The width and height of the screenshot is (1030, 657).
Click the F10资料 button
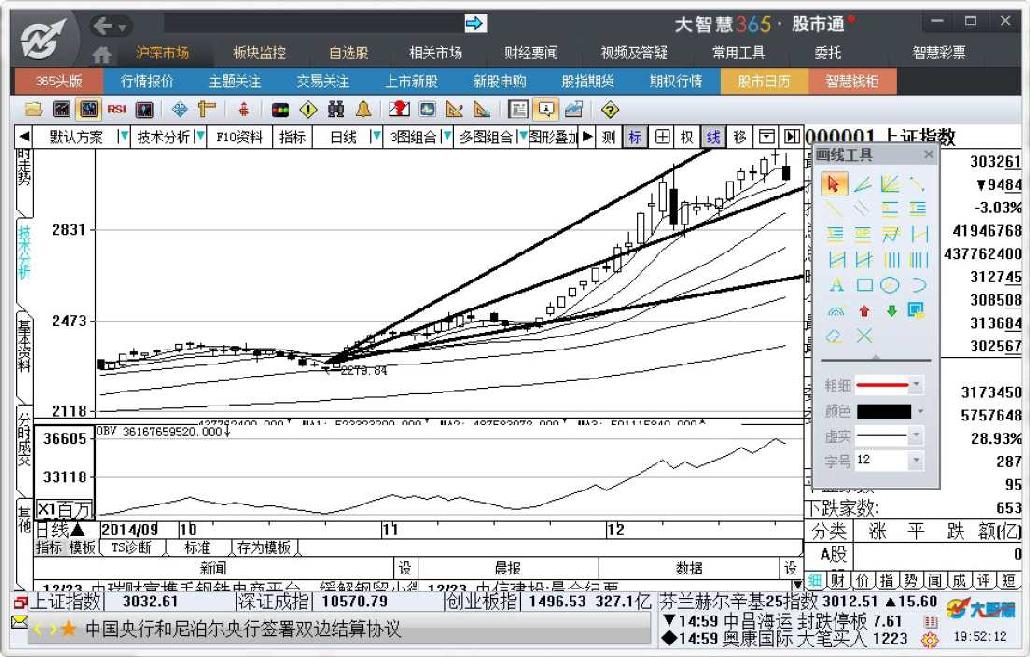pos(239,137)
